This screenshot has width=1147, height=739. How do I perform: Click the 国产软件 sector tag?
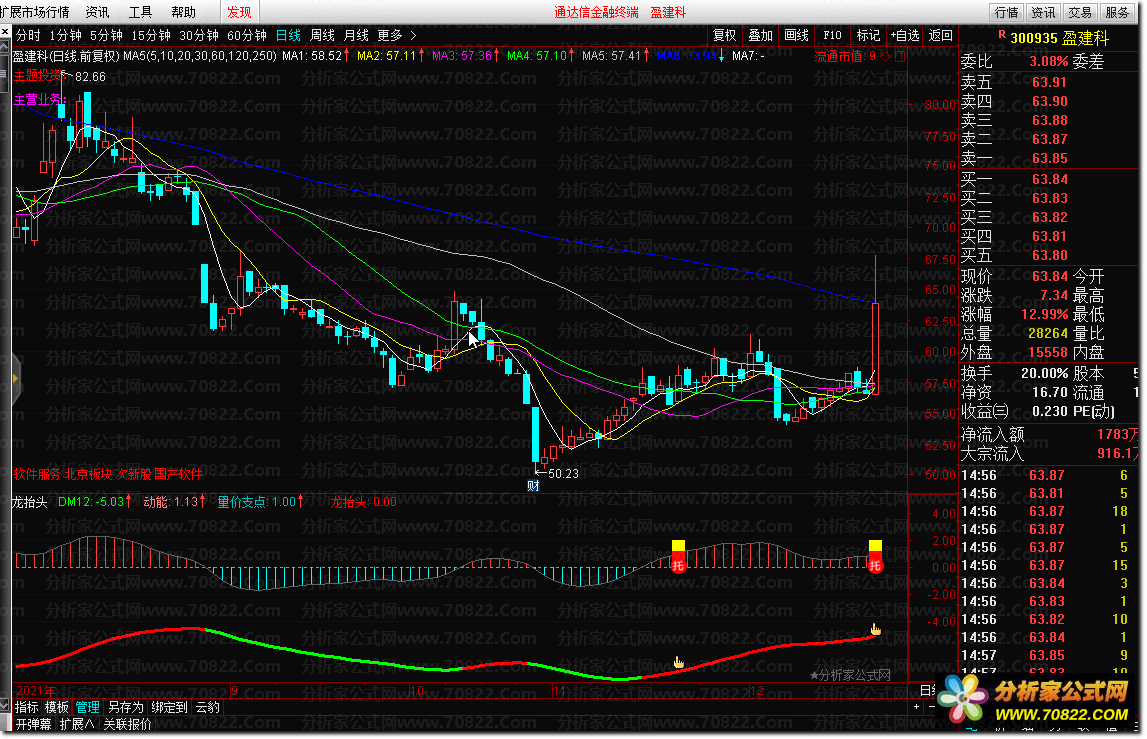pos(178,473)
